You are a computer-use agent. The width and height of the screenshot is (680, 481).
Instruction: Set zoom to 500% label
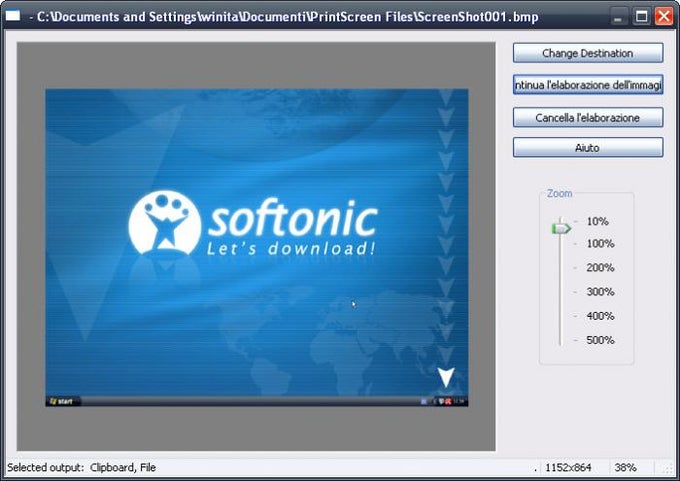tap(600, 340)
